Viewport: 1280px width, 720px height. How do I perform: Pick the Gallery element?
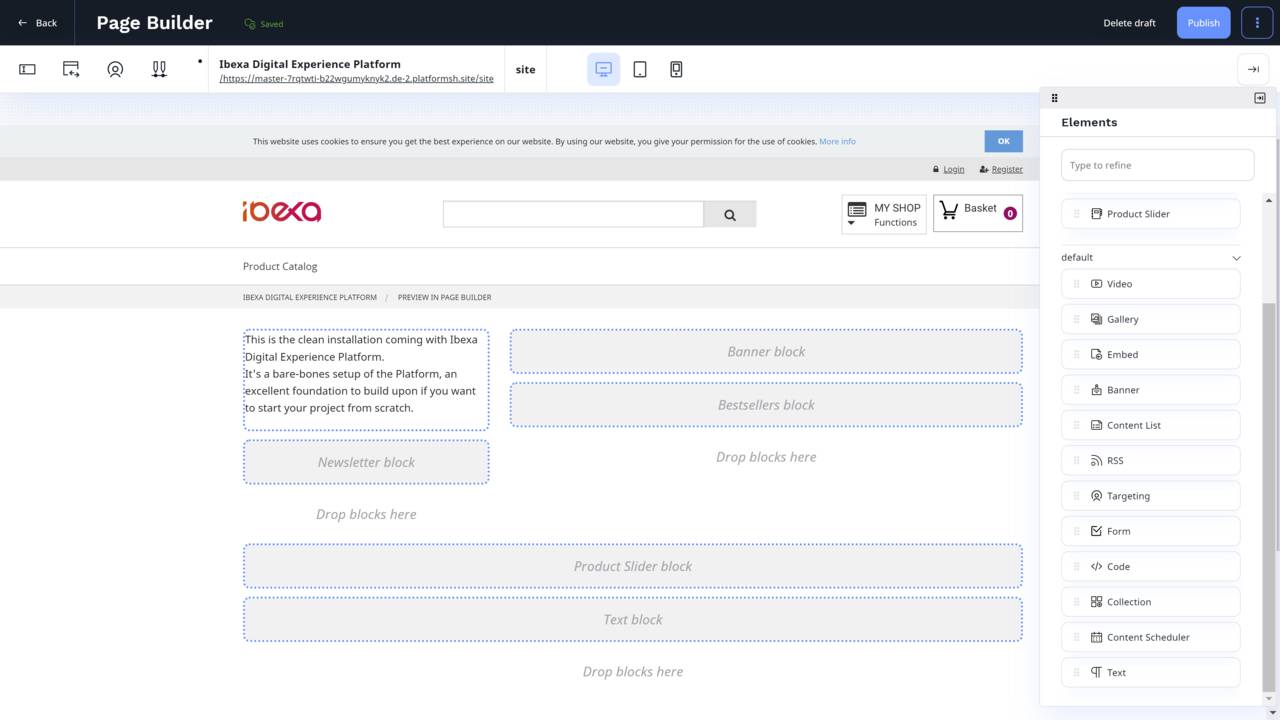tap(1151, 319)
